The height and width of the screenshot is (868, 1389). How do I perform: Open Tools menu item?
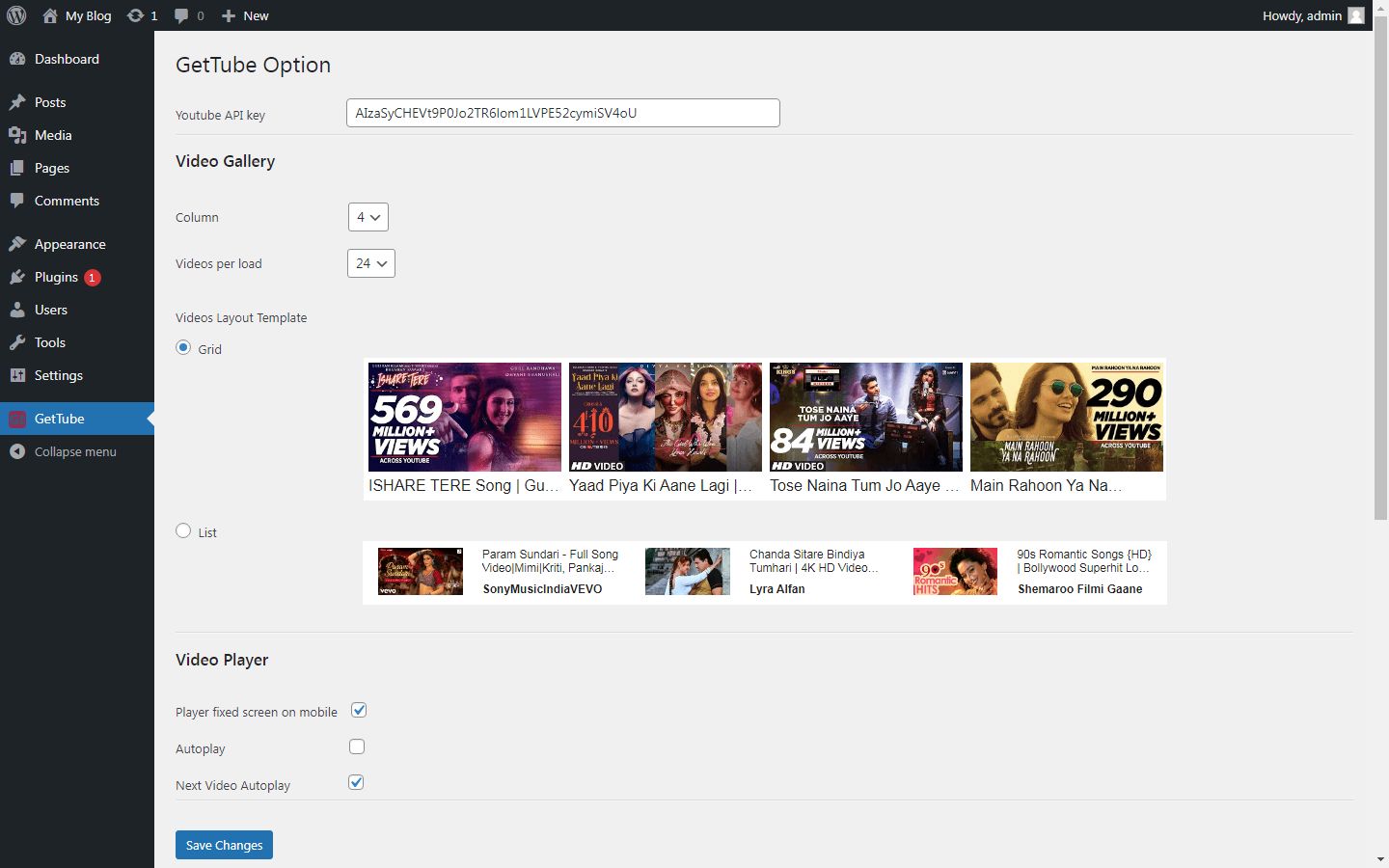click(x=50, y=342)
